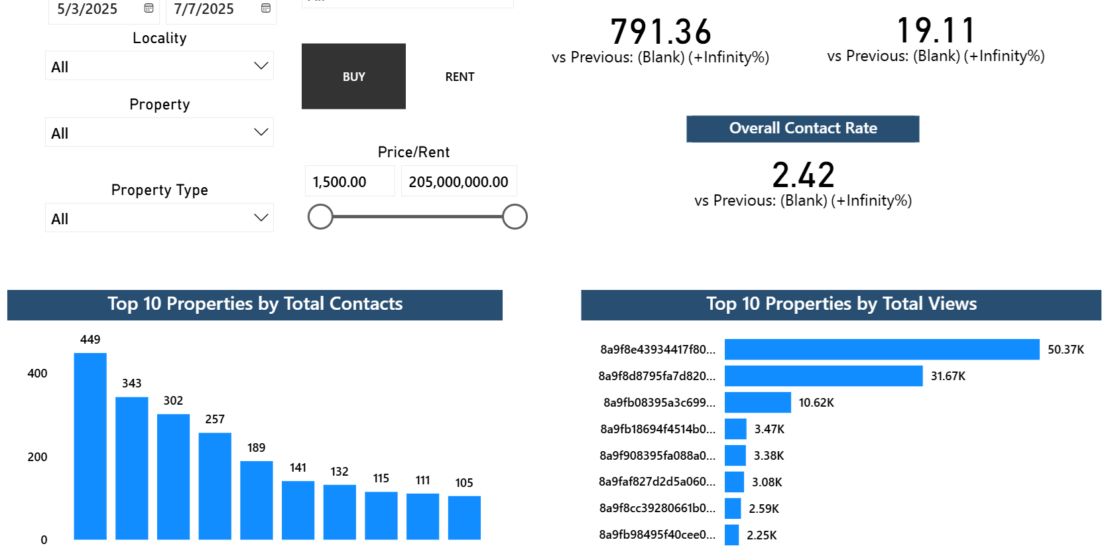Open the end date calendar picker icon
The image size is (1110, 550).
[265, 8]
